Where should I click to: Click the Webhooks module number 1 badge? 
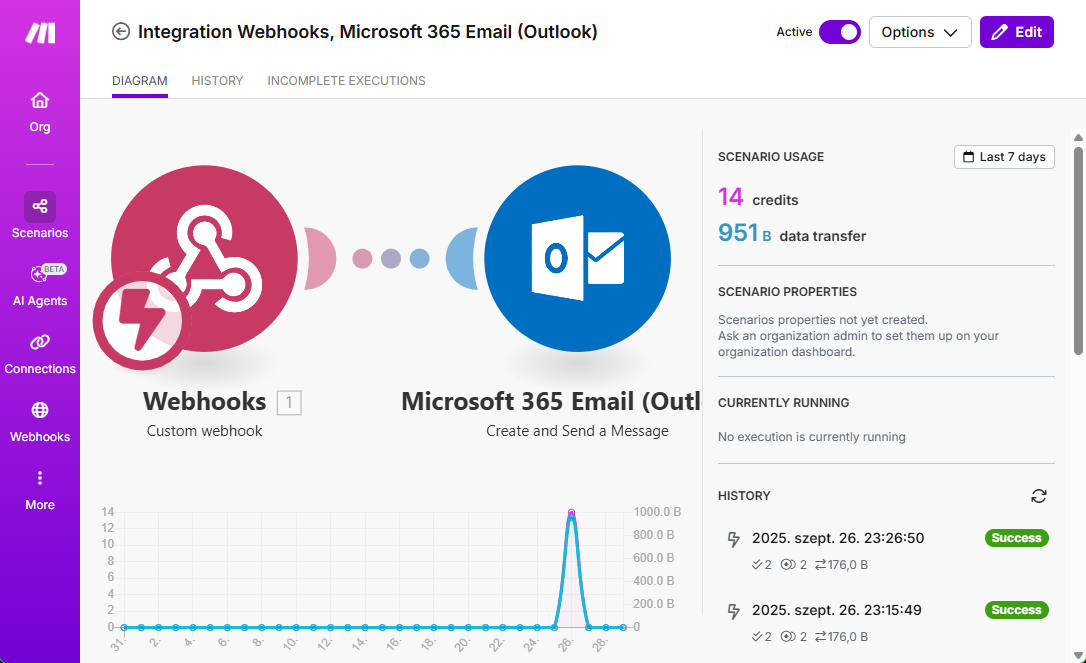tap(289, 403)
